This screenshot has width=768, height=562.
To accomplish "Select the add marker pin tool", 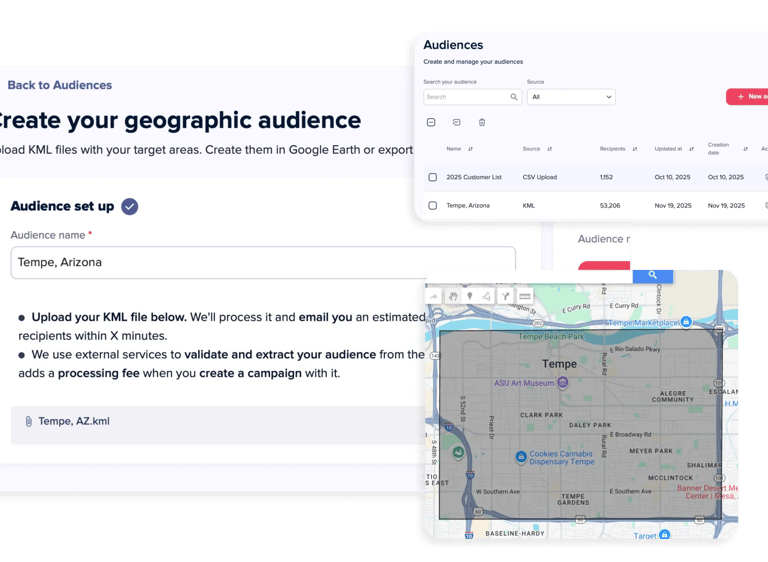I will tap(470, 296).
